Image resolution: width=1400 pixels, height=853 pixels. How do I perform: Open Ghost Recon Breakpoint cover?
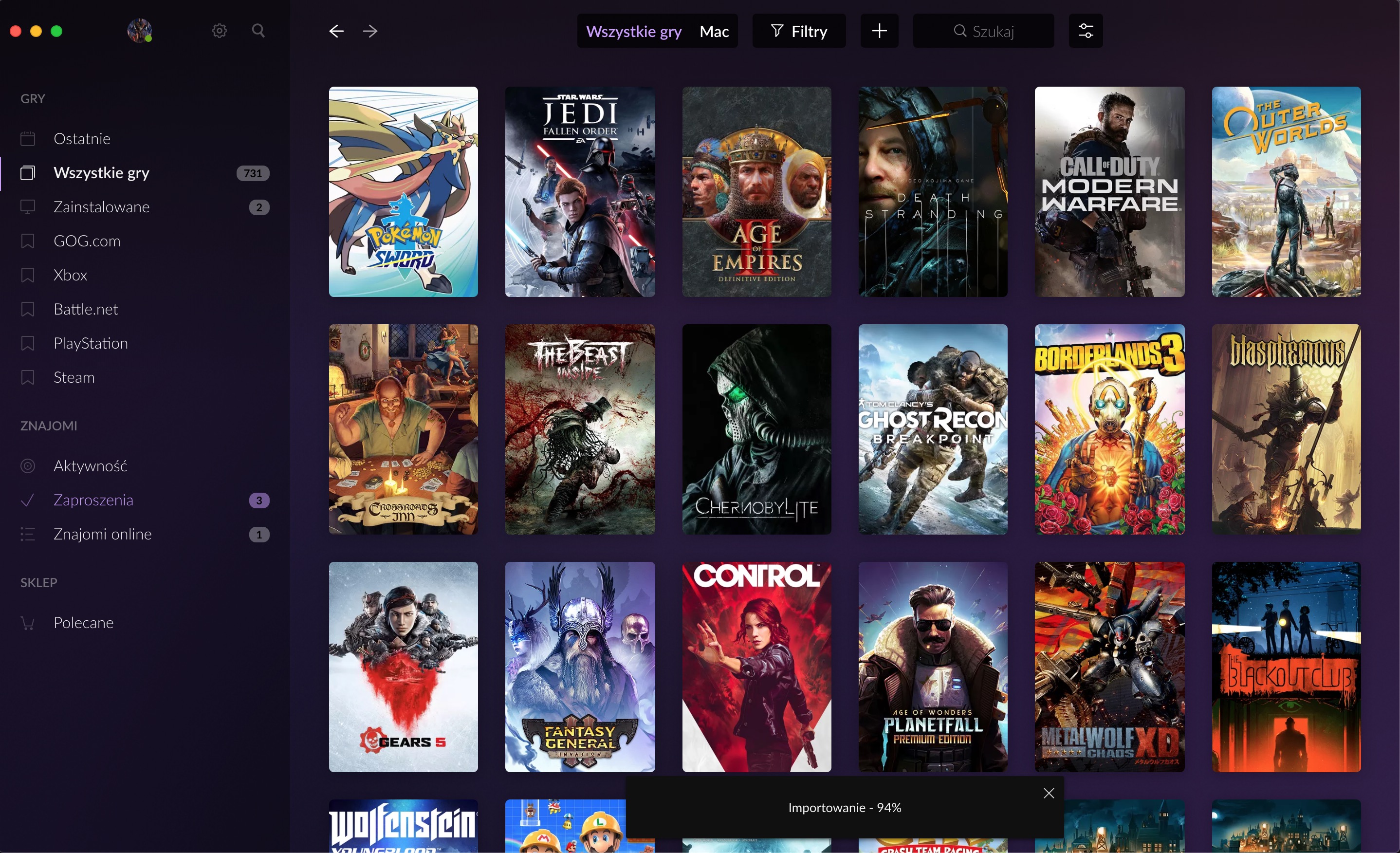pos(933,429)
